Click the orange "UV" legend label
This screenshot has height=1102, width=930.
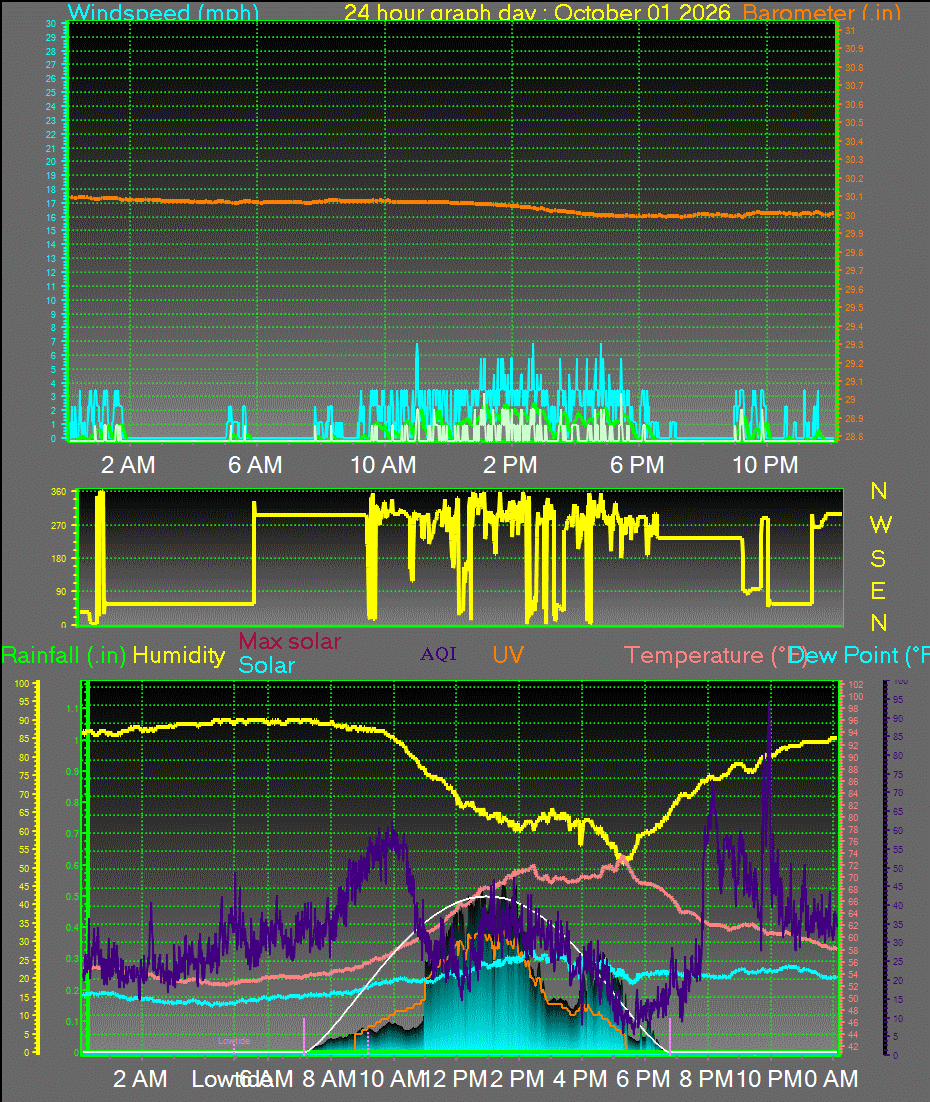tap(508, 655)
